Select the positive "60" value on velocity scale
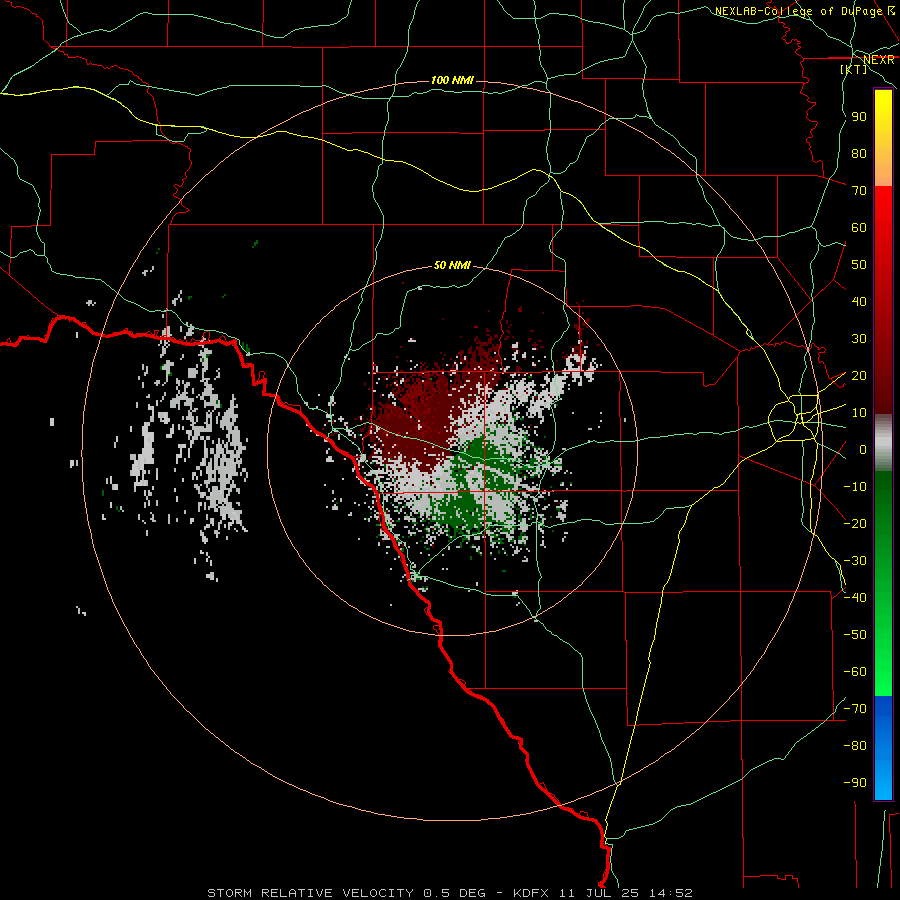The image size is (900, 900). (x=859, y=228)
